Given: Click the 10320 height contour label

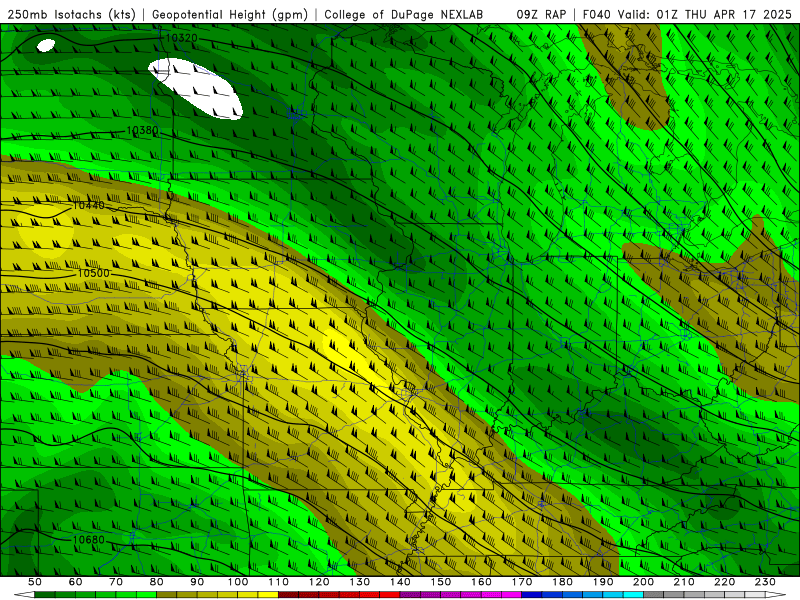Looking at the screenshot, I should coord(182,38).
